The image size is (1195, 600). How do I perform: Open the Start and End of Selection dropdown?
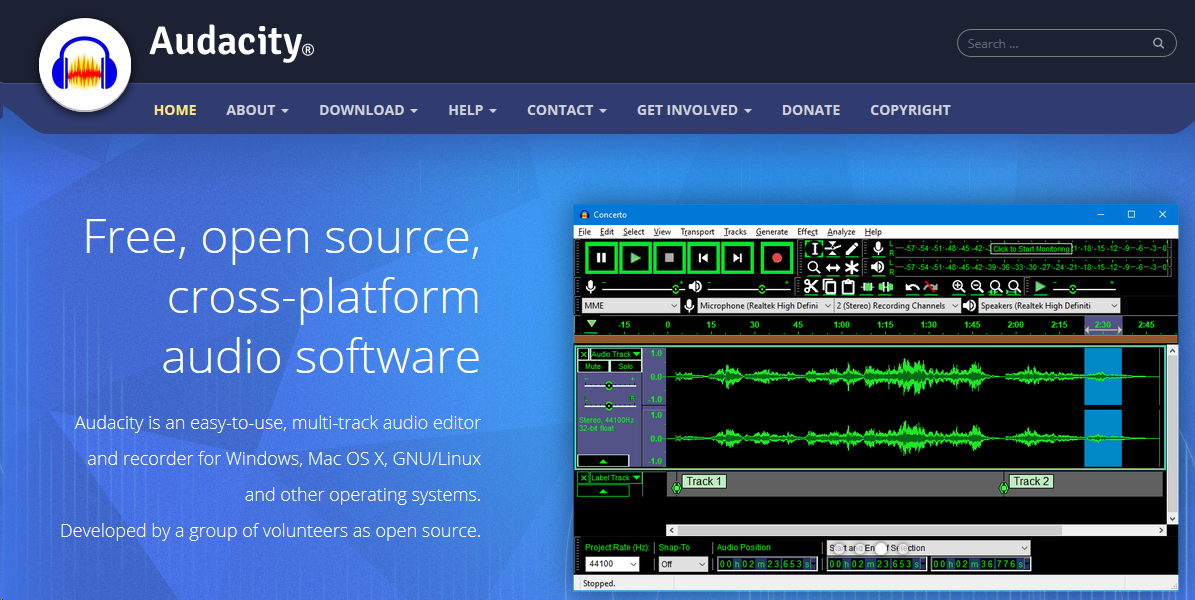928,548
